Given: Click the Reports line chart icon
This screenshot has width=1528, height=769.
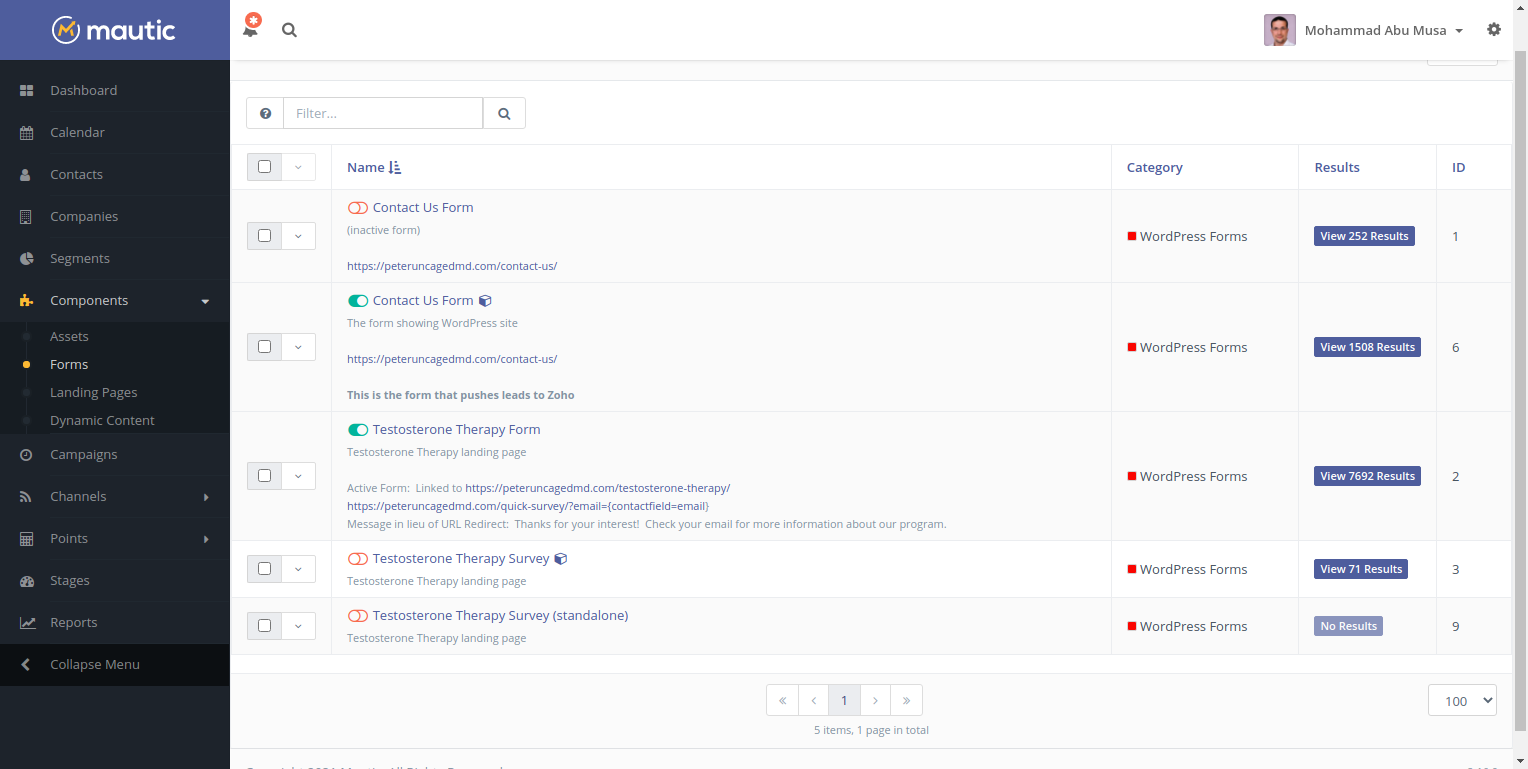Looking at the screenshot, I should pos(27,622).
